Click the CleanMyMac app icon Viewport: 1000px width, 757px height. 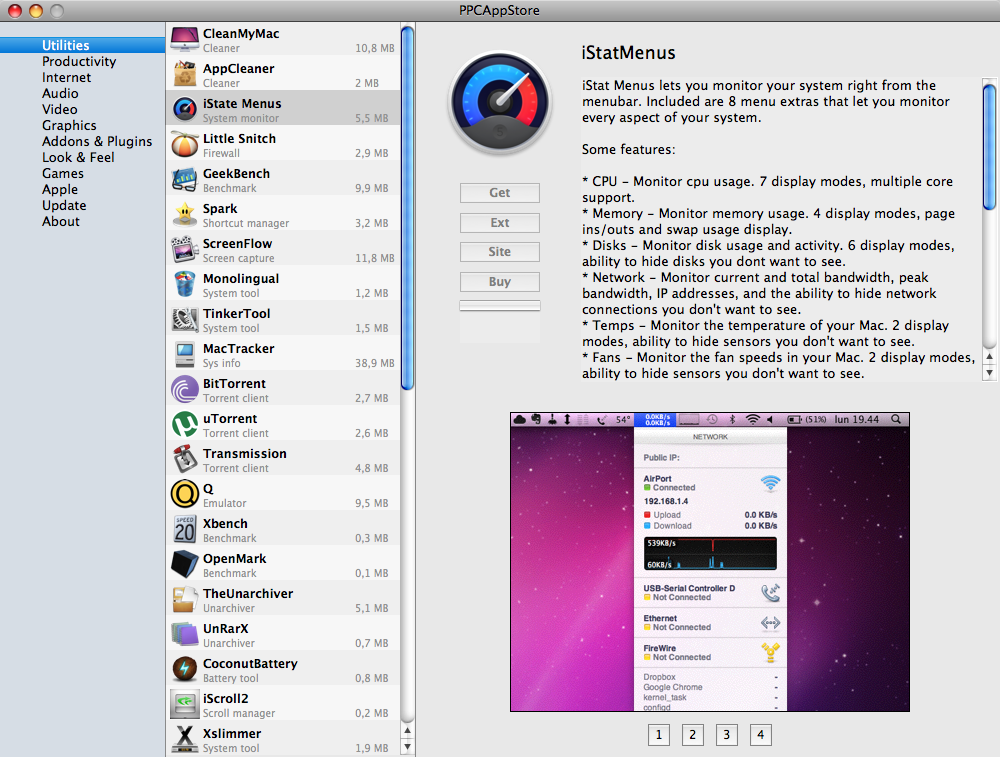(x=185, y=40)
